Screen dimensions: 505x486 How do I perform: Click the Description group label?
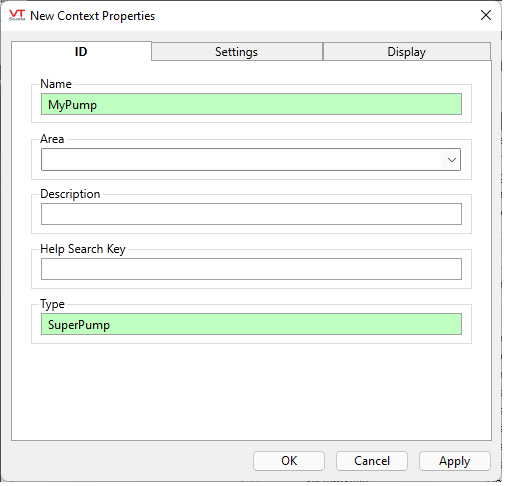(70, 194)
